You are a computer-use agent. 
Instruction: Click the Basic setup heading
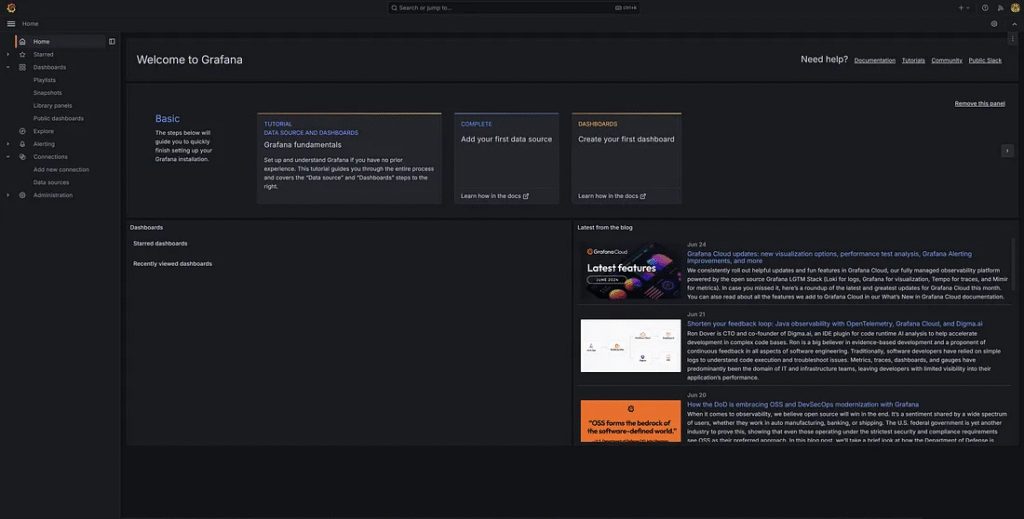click(167, 118)
